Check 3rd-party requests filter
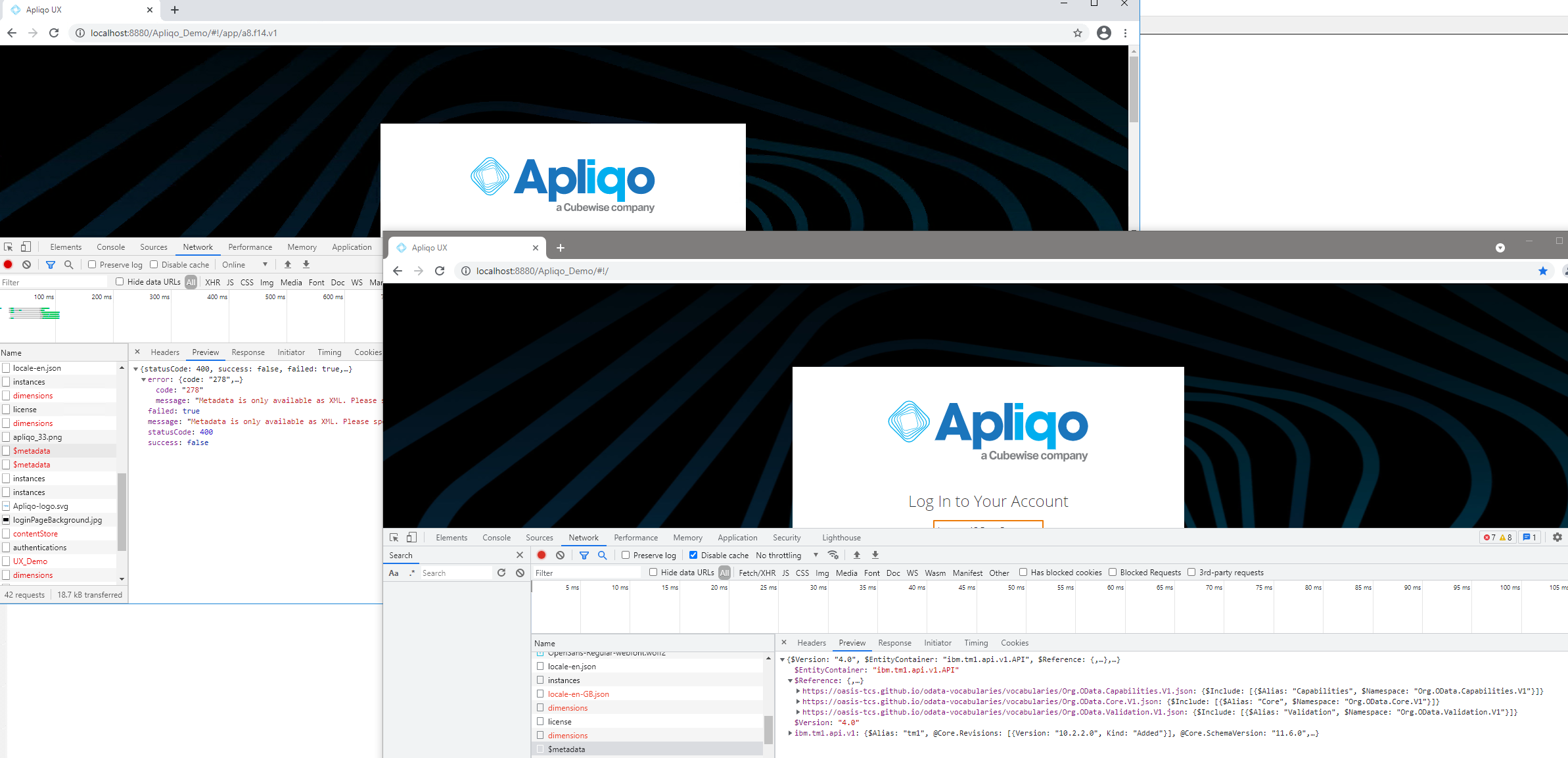The image size is (1568, 758). click(x=1191, y=572)
